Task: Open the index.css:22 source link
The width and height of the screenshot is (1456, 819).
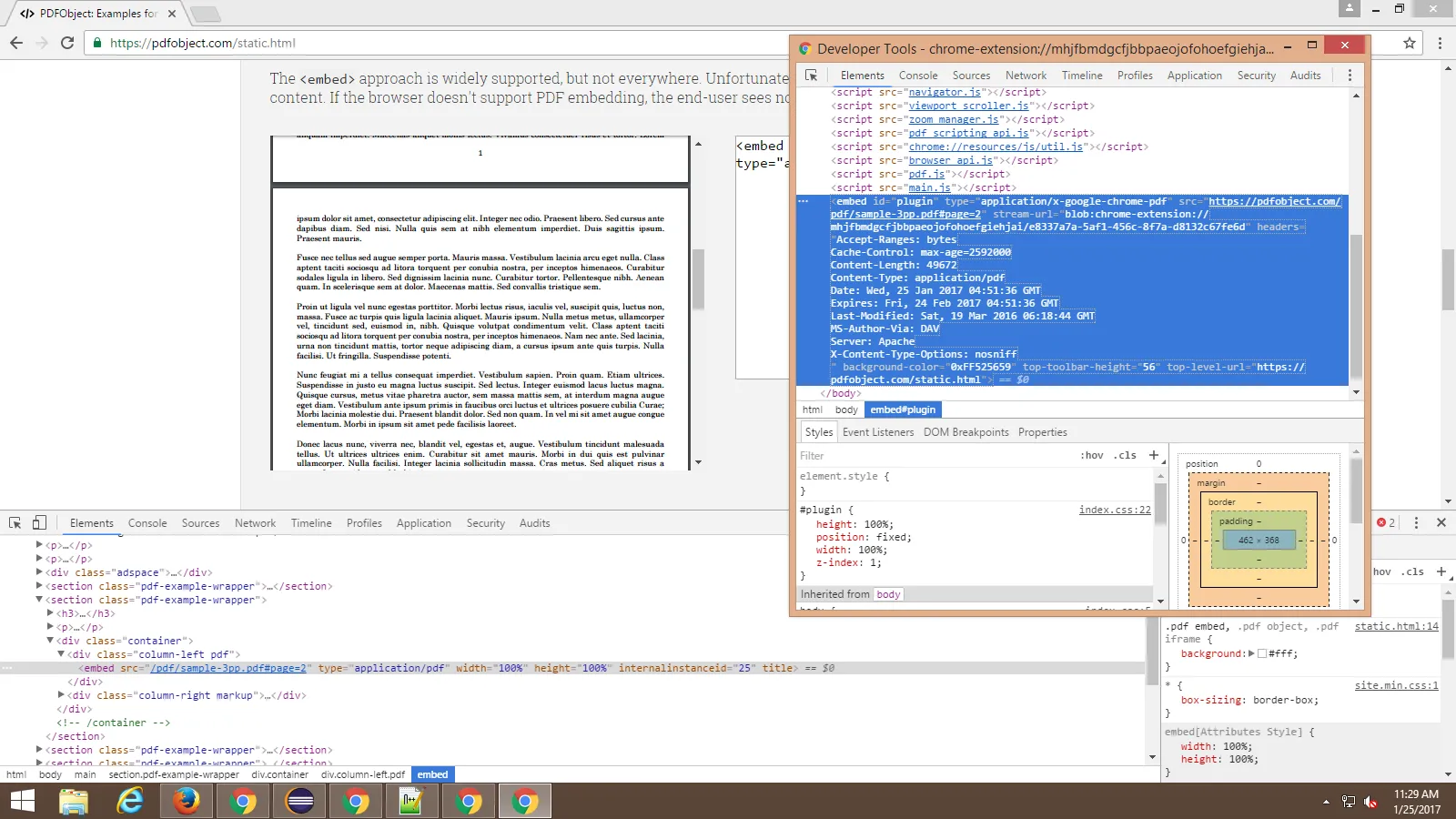Action: [1115, 510]
